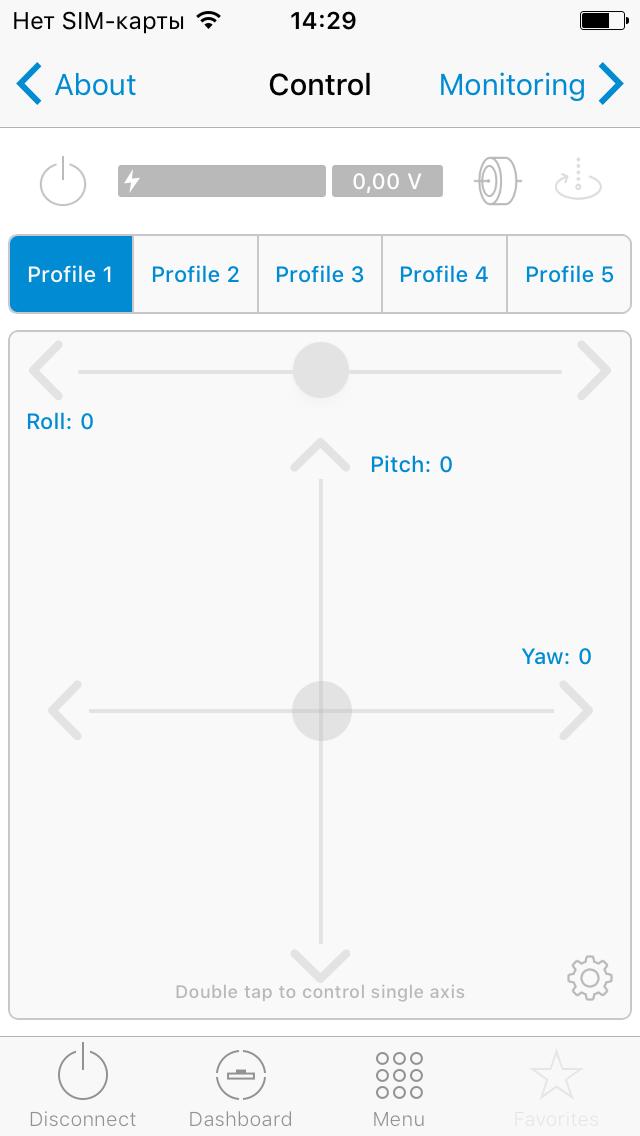Screen dimensions: 640x1136
Task: Click the roll slider knob
Action: [320, 371]
